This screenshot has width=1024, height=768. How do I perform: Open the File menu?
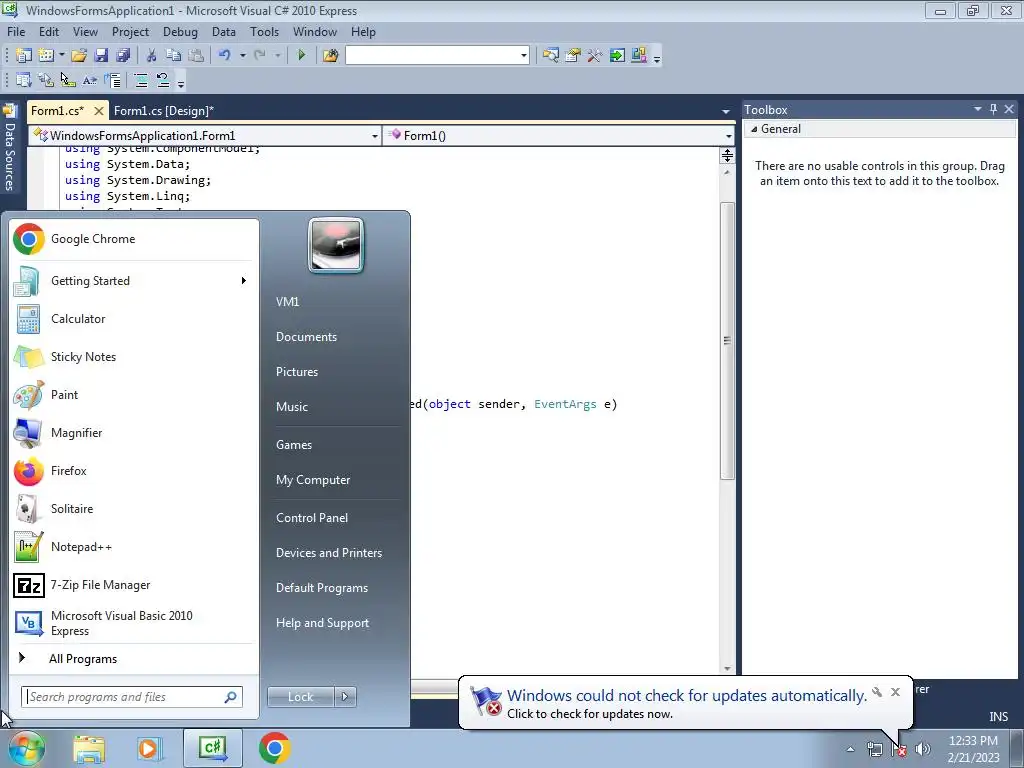tap(16, 32)
